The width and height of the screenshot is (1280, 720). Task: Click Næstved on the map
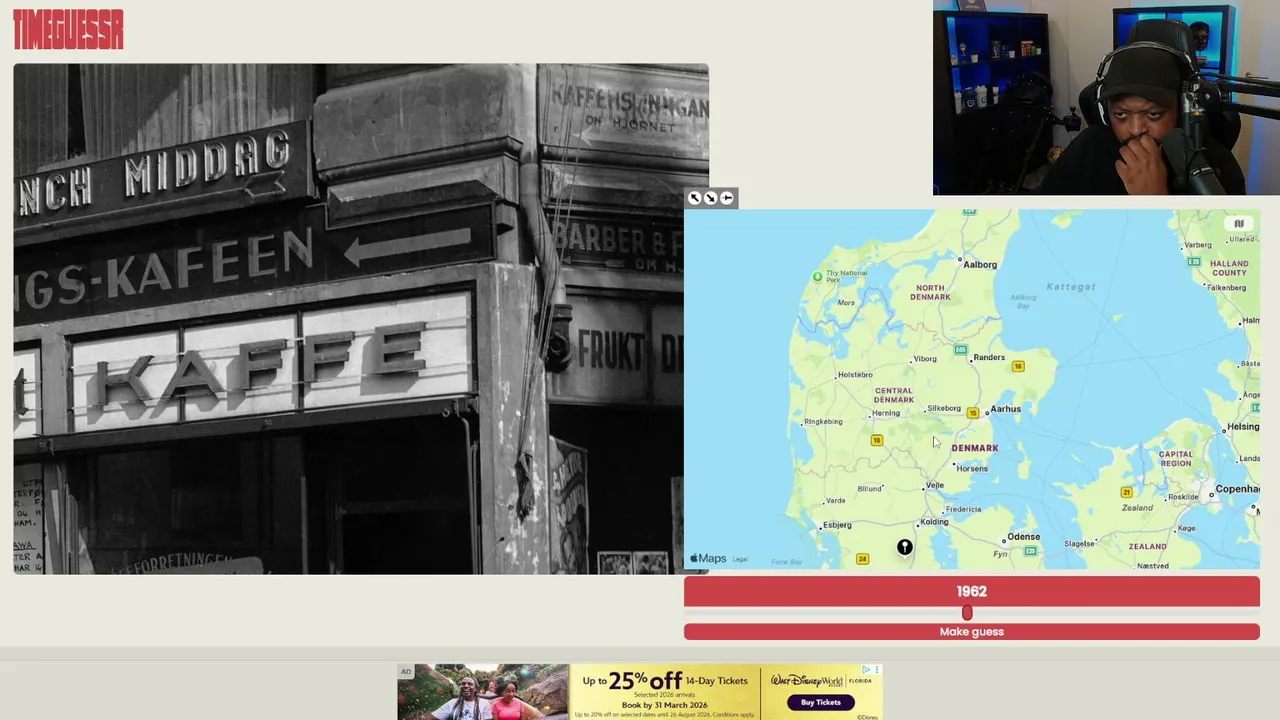pyautogui.click(x=1152, y=566)
